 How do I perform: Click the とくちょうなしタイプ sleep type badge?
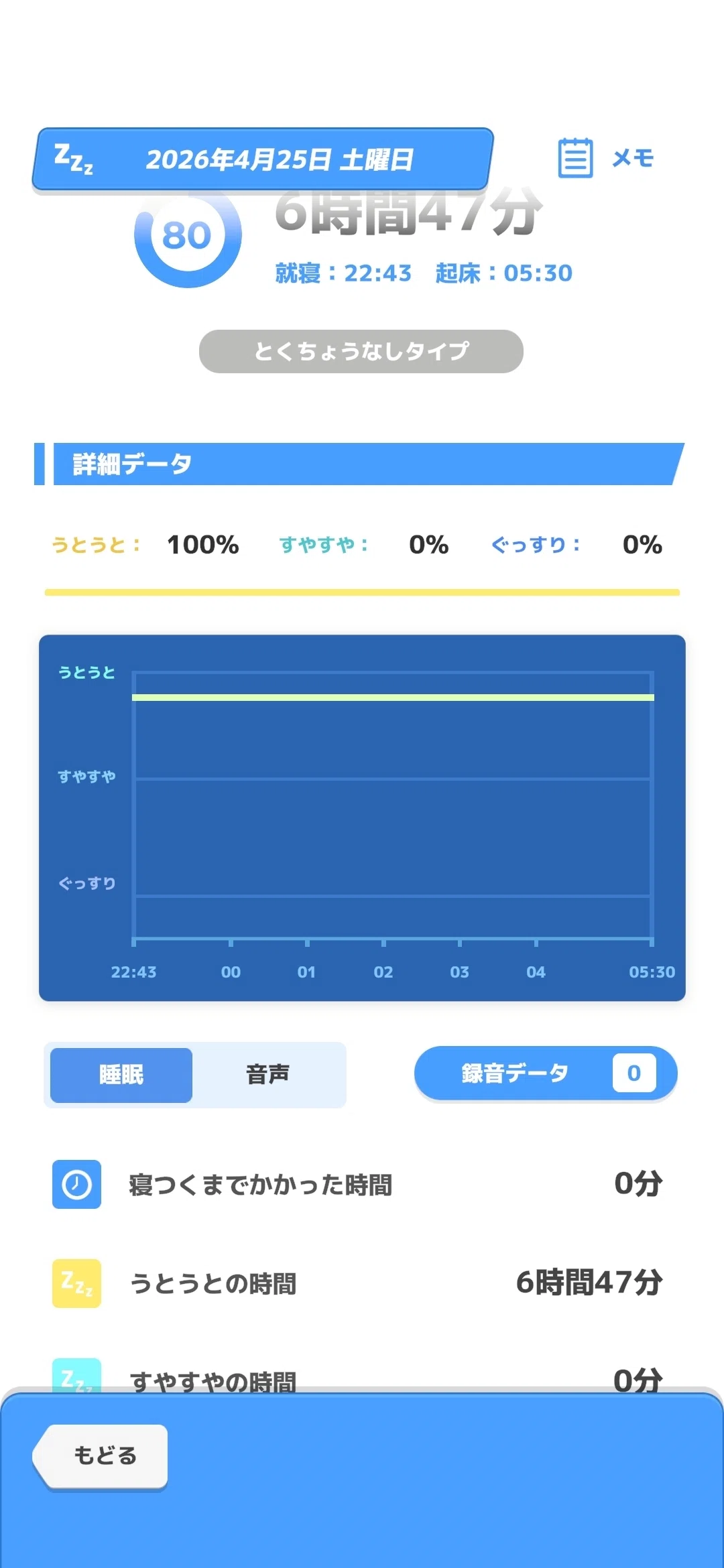[361, 351]
